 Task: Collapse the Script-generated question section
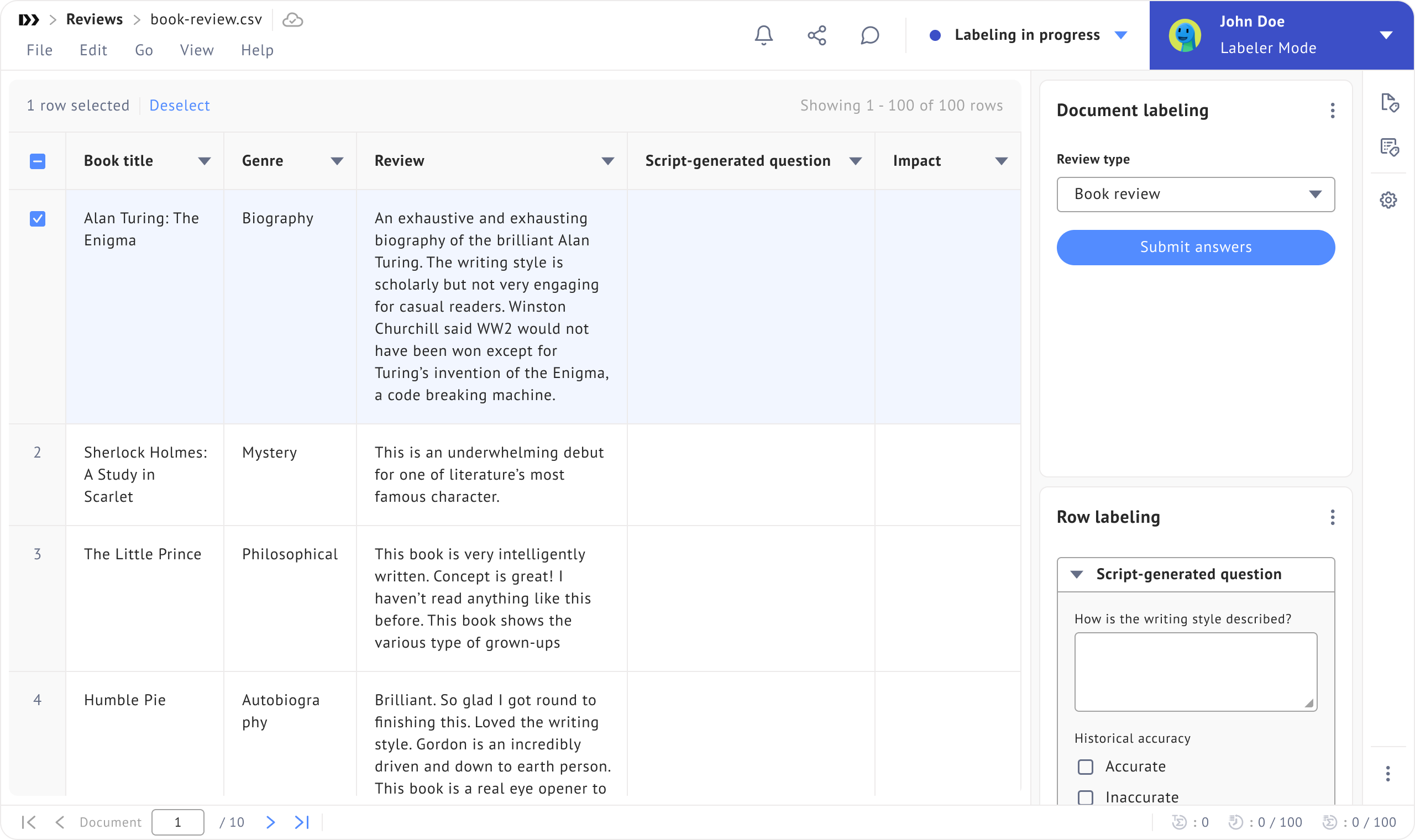[x=1077, y=575]
